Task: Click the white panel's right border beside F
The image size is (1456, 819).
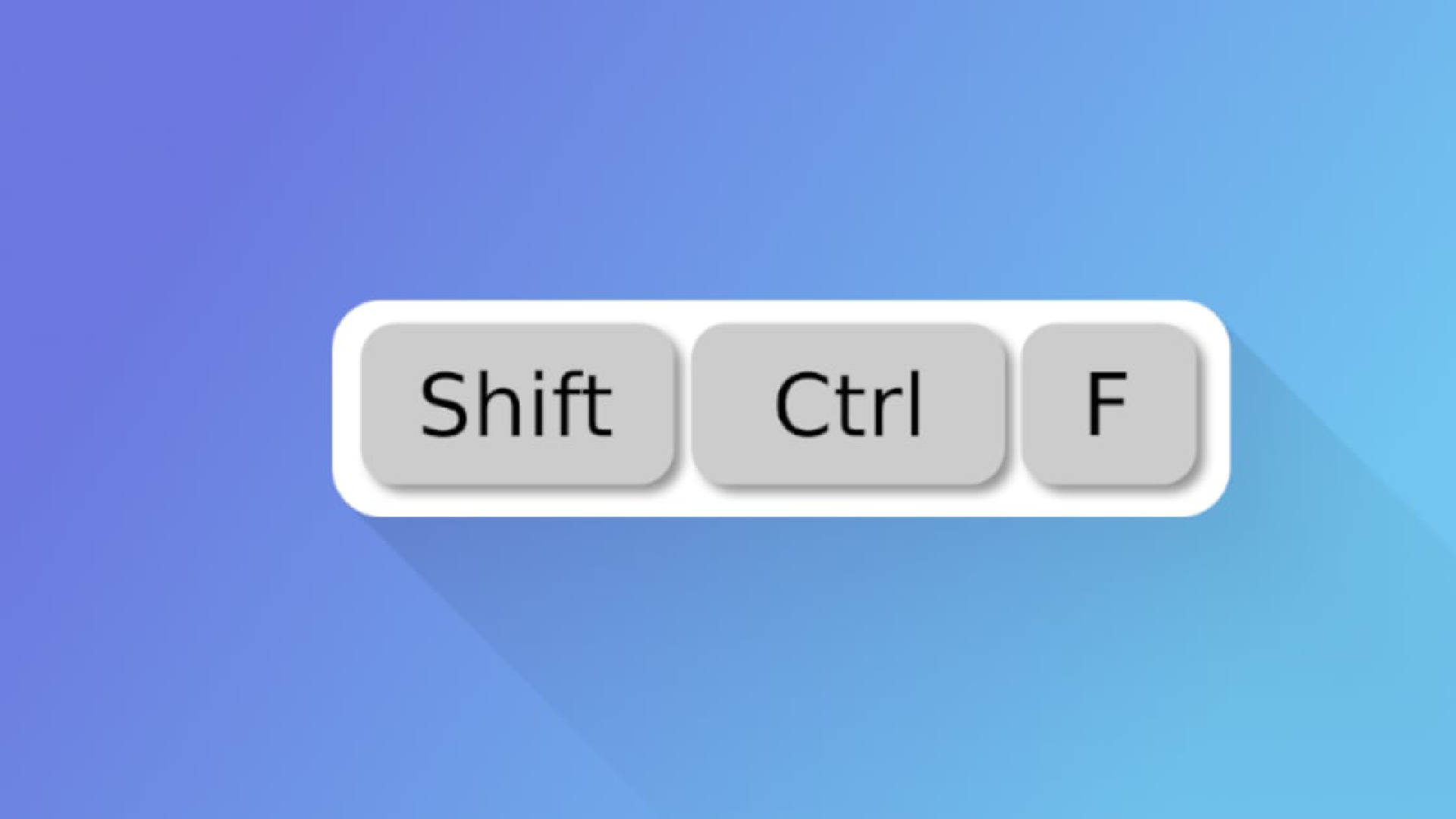Action: pos(1214,408)
